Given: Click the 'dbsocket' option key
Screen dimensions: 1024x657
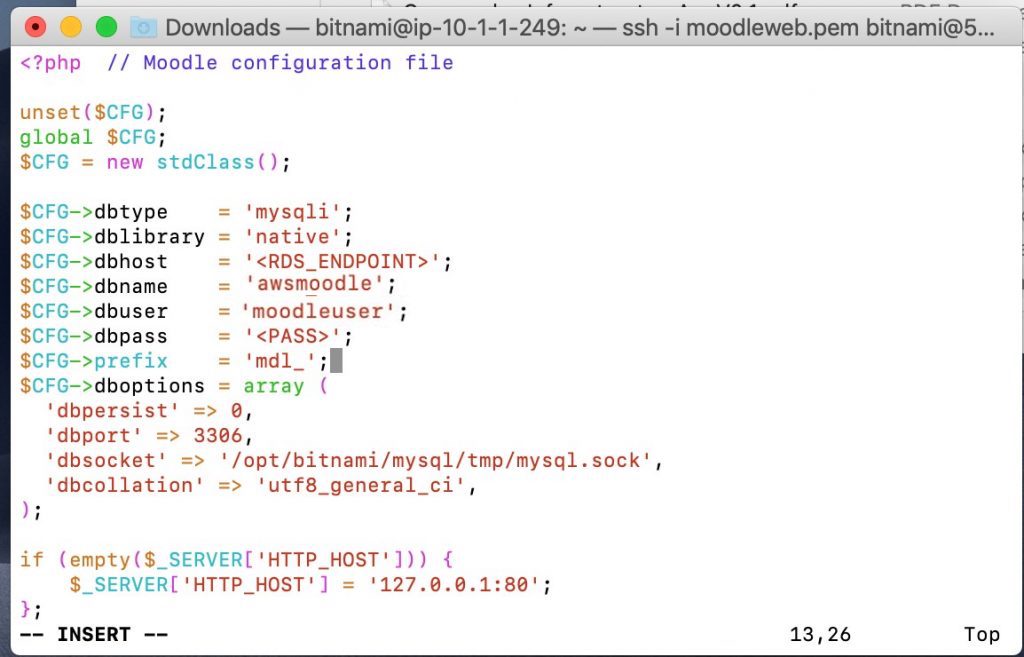Looking at the screenshot, I should pos(106,460).
